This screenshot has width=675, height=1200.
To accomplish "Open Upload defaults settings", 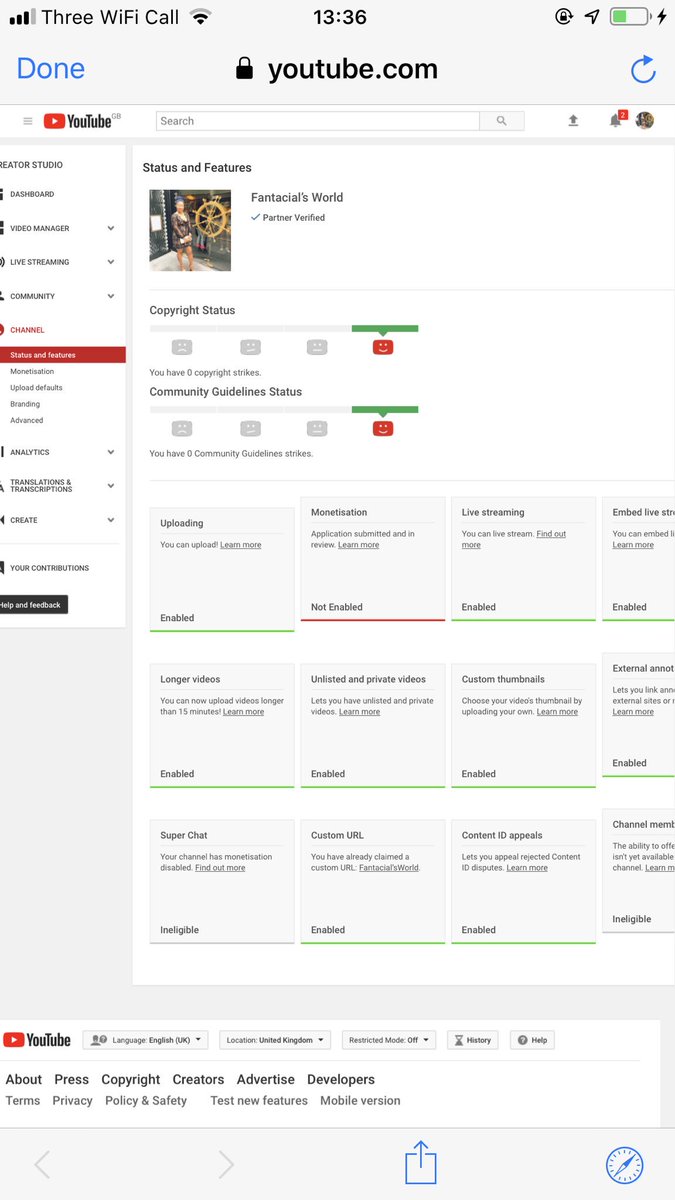I will pyautogui.click(x=36, y=387).
